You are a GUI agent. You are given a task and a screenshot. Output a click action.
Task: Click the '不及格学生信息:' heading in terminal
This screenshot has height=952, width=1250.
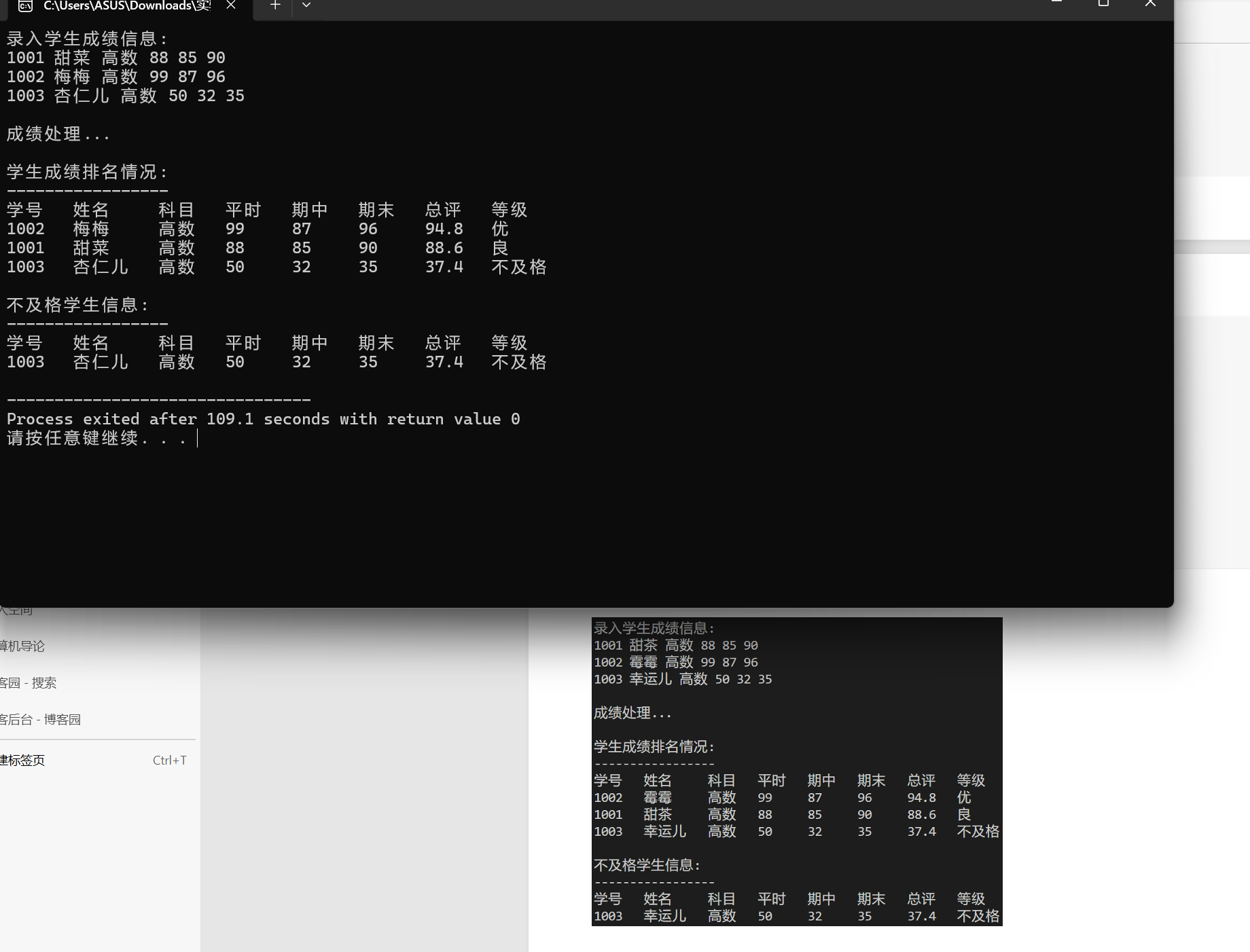77,305
